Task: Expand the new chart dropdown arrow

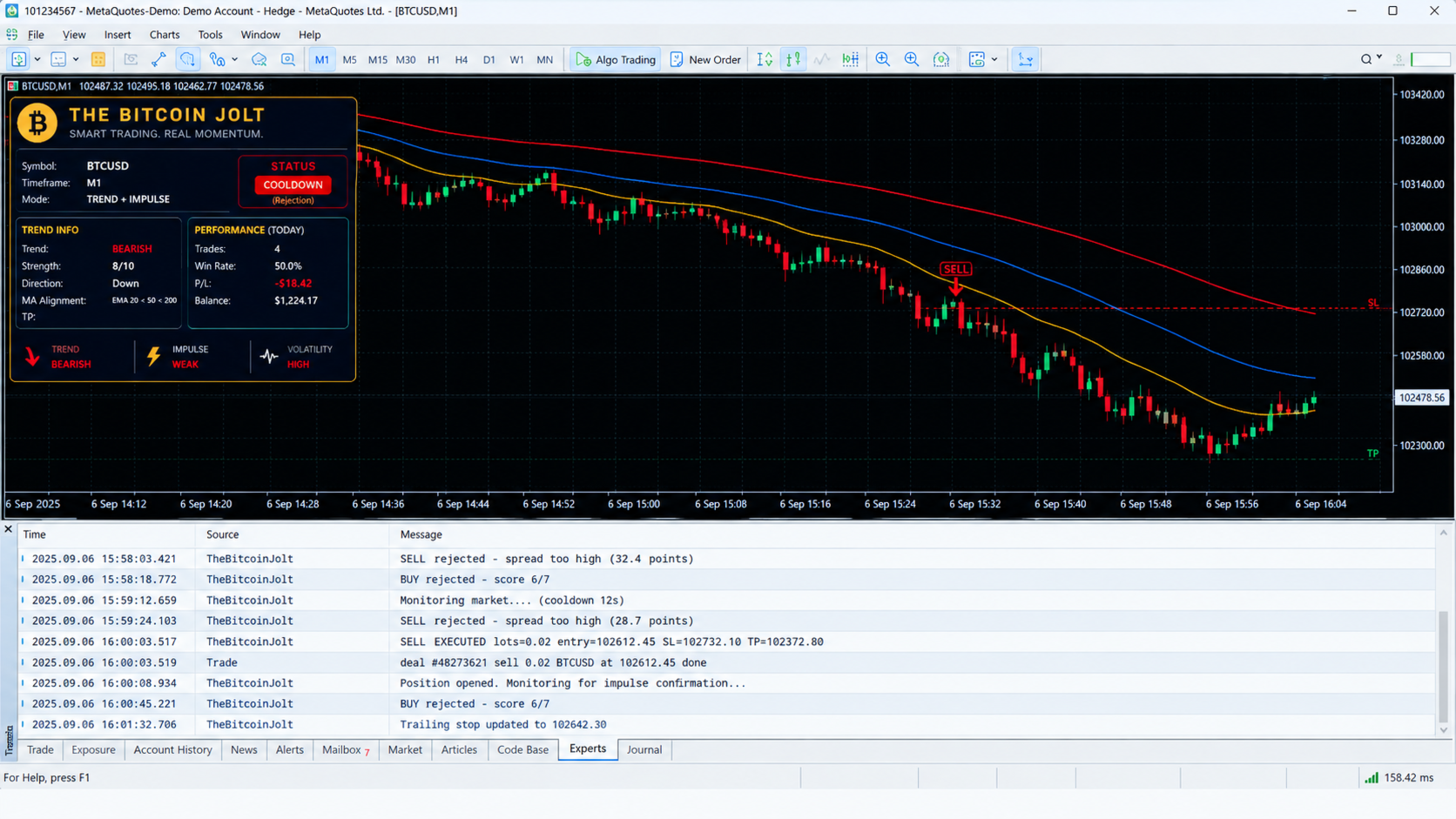Action: [37, 59]
